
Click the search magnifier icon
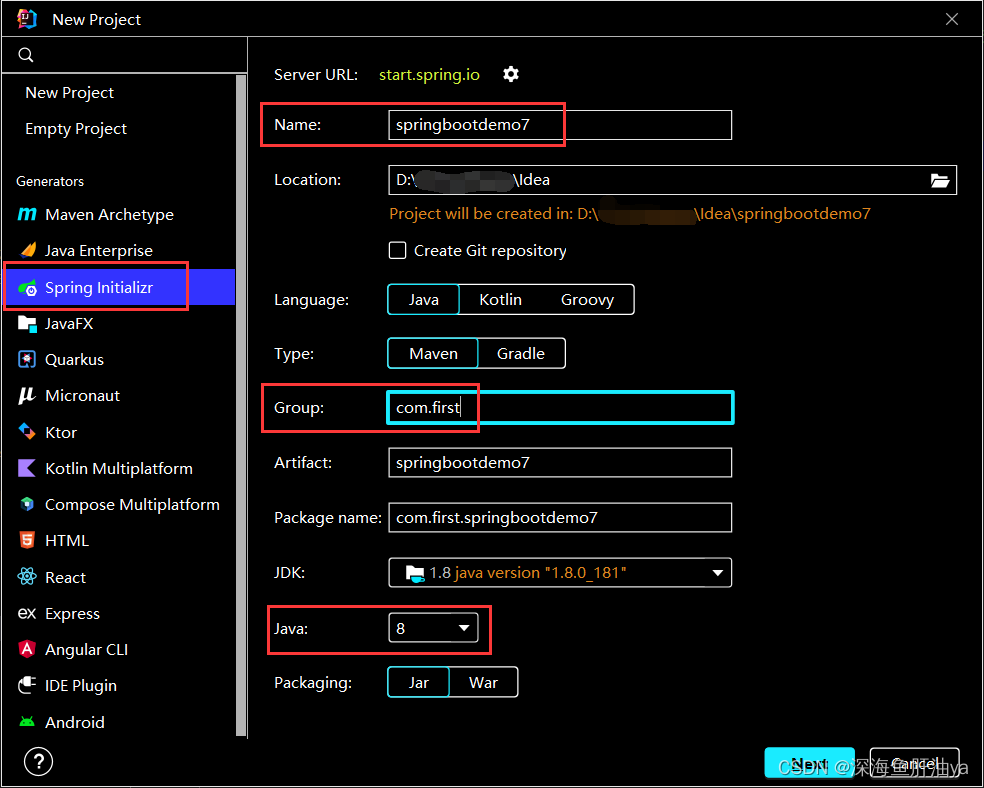[x=26, y=55]
